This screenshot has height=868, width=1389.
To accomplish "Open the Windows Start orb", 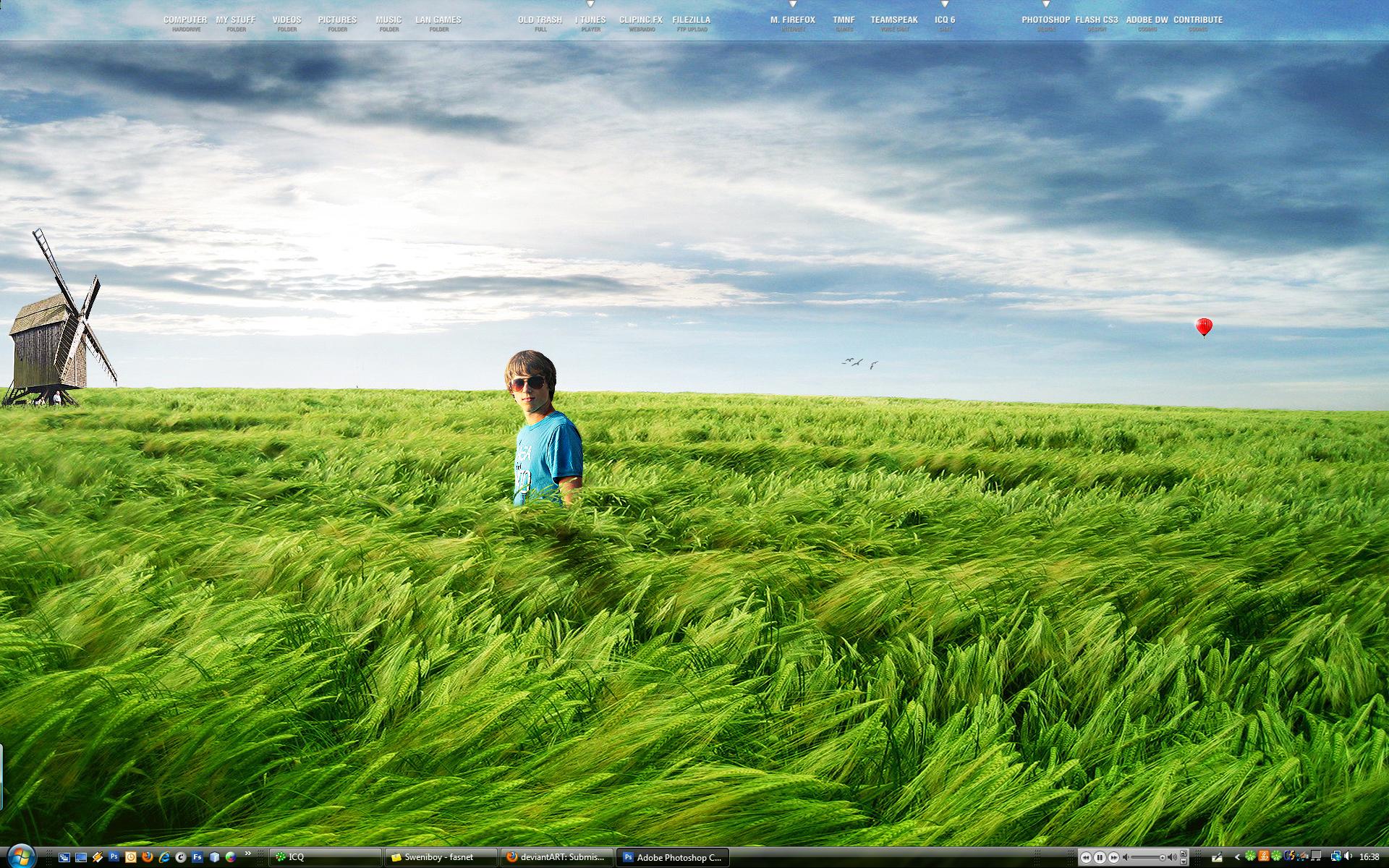I will (x=20, y=856).
